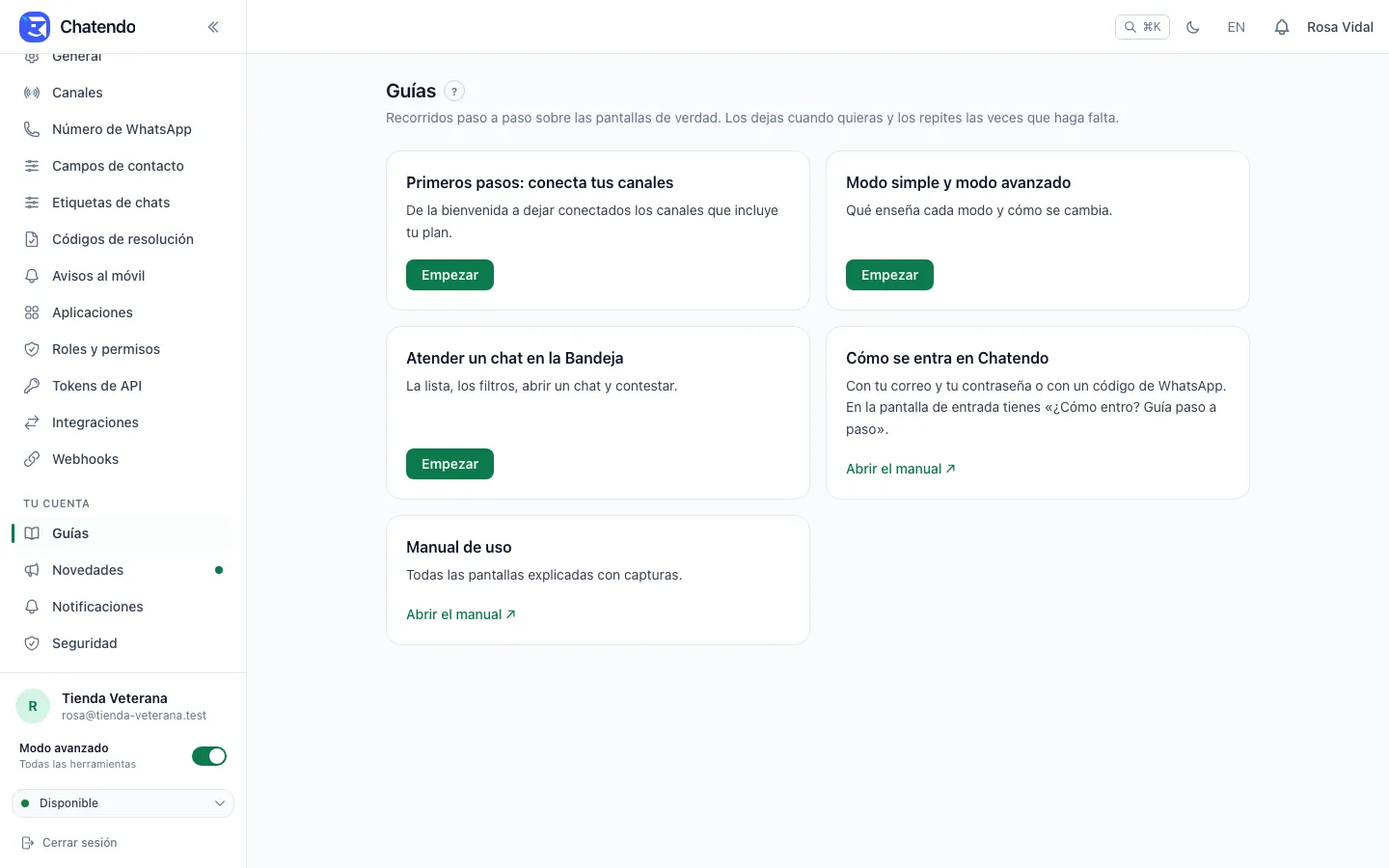Click the sliders icon for Campos de contacto

[x=32, y=166]
